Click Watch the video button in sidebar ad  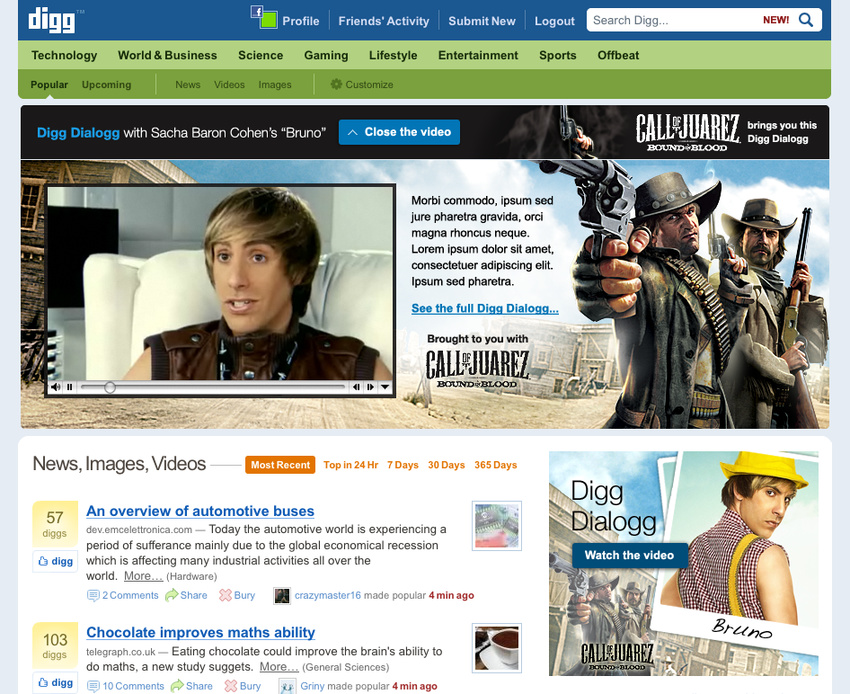[629, 555]
